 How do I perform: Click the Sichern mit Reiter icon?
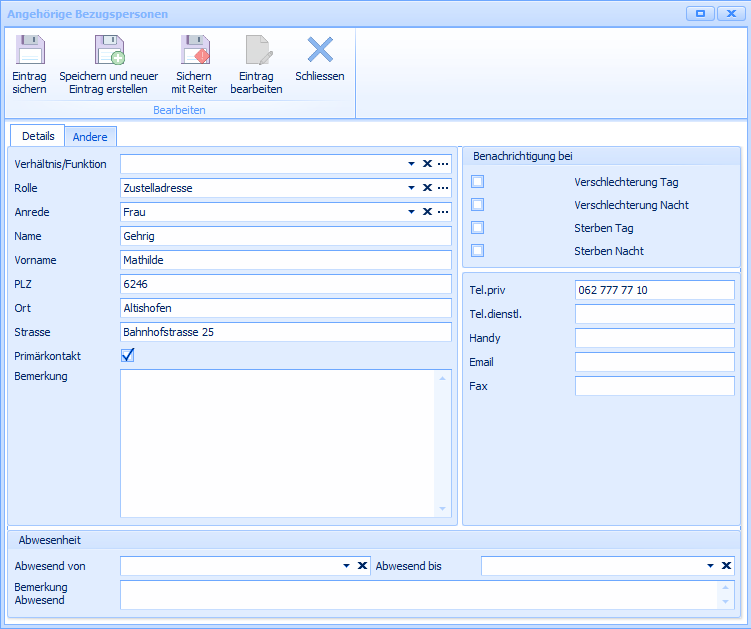194,51
